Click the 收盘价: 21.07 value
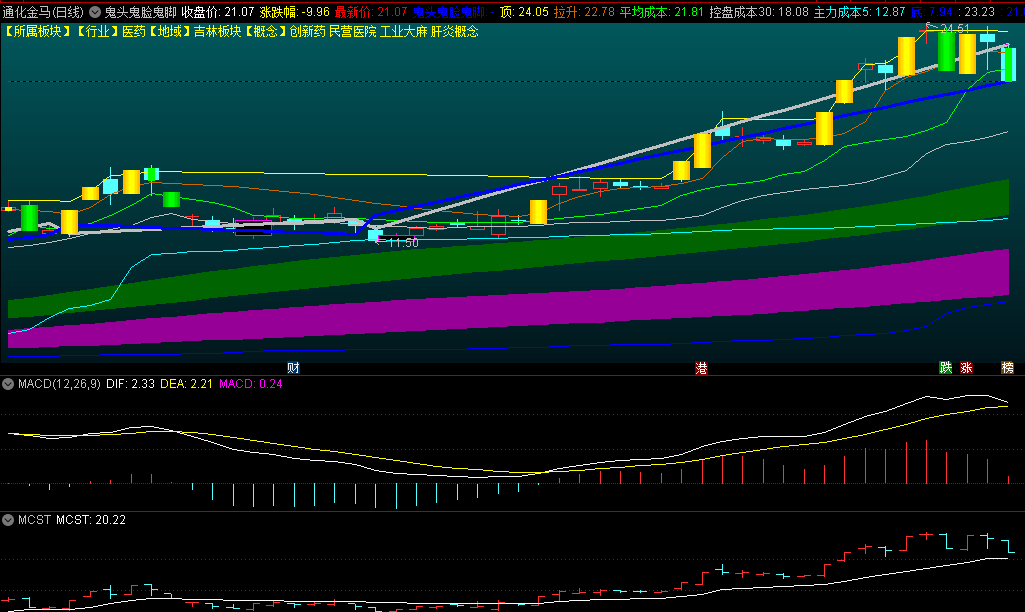The height and width of the screenshot is (612, 1025). click(218, 12)
